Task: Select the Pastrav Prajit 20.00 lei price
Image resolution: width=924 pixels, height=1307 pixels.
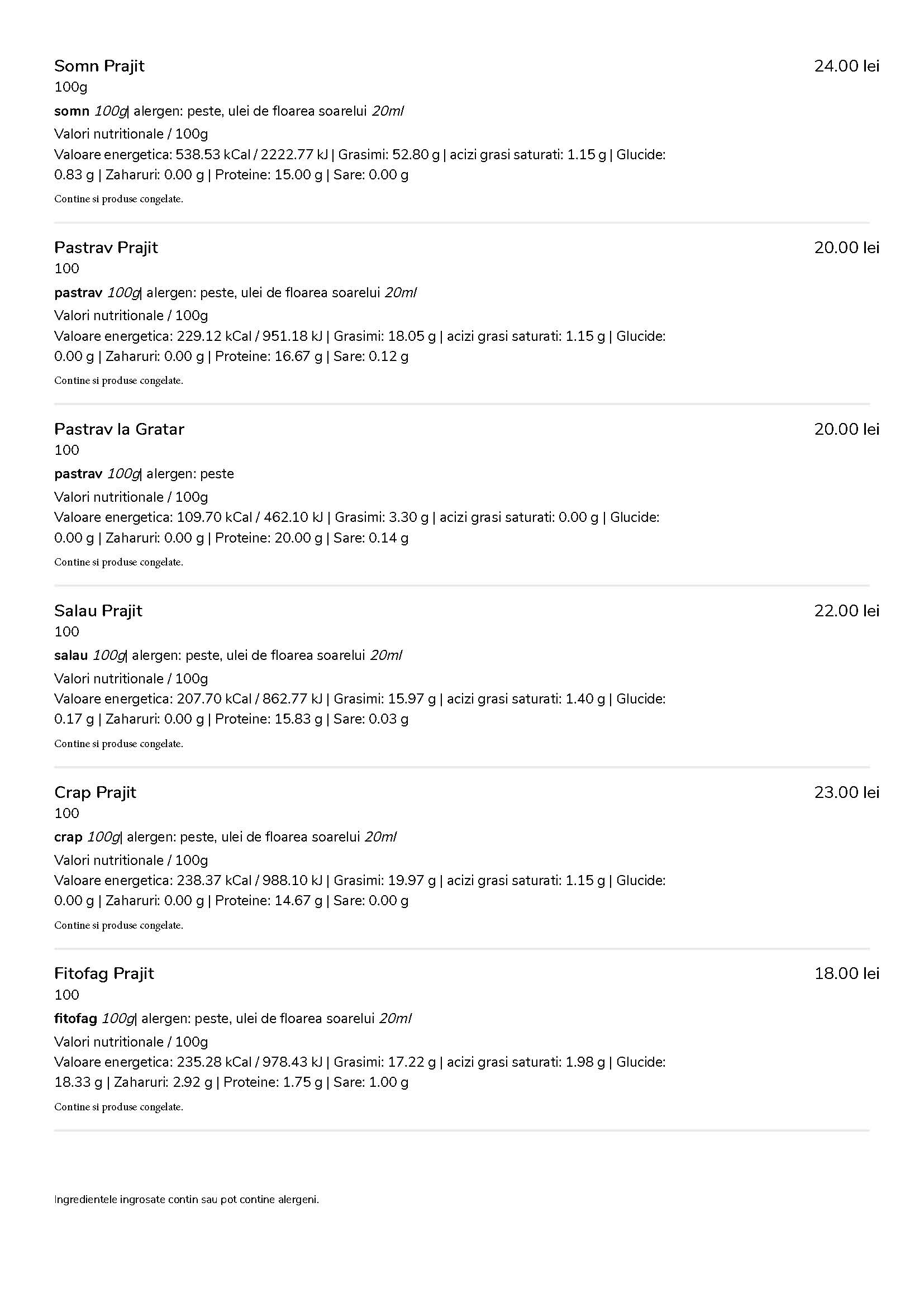Action: click(846, 248)
